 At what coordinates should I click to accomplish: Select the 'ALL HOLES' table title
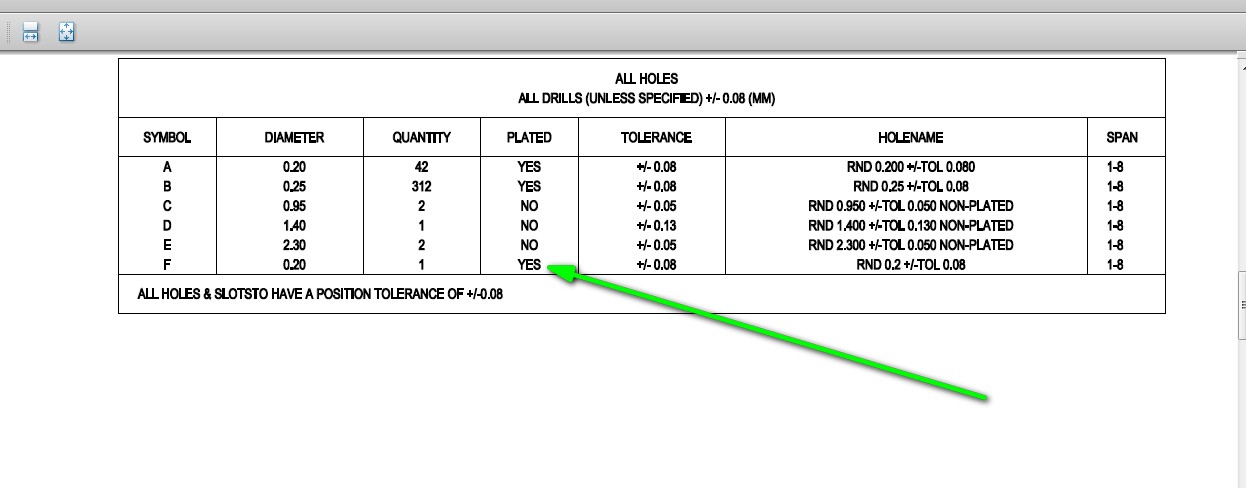646,78
